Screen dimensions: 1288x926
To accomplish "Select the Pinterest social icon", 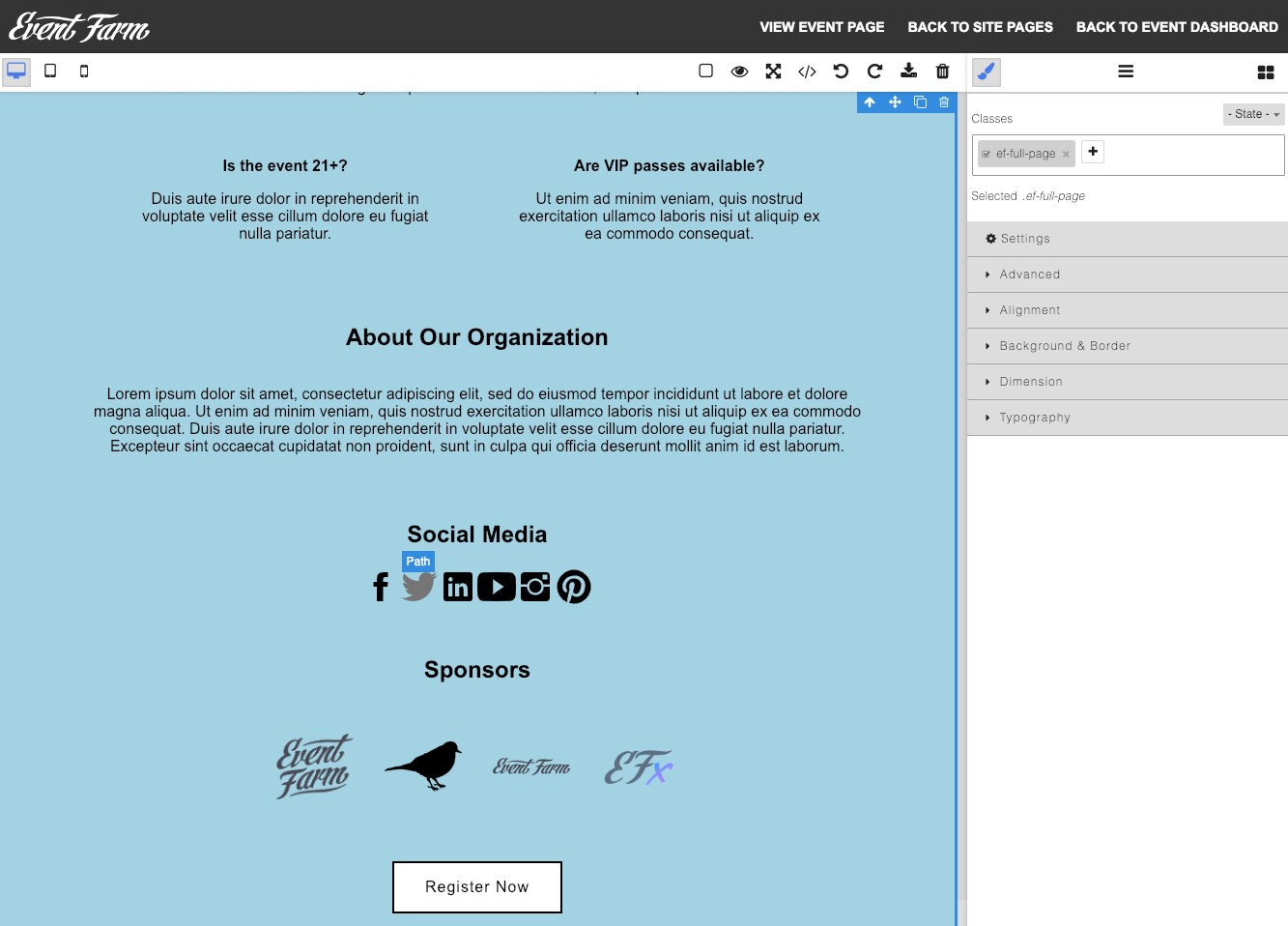I will [574, 587].
